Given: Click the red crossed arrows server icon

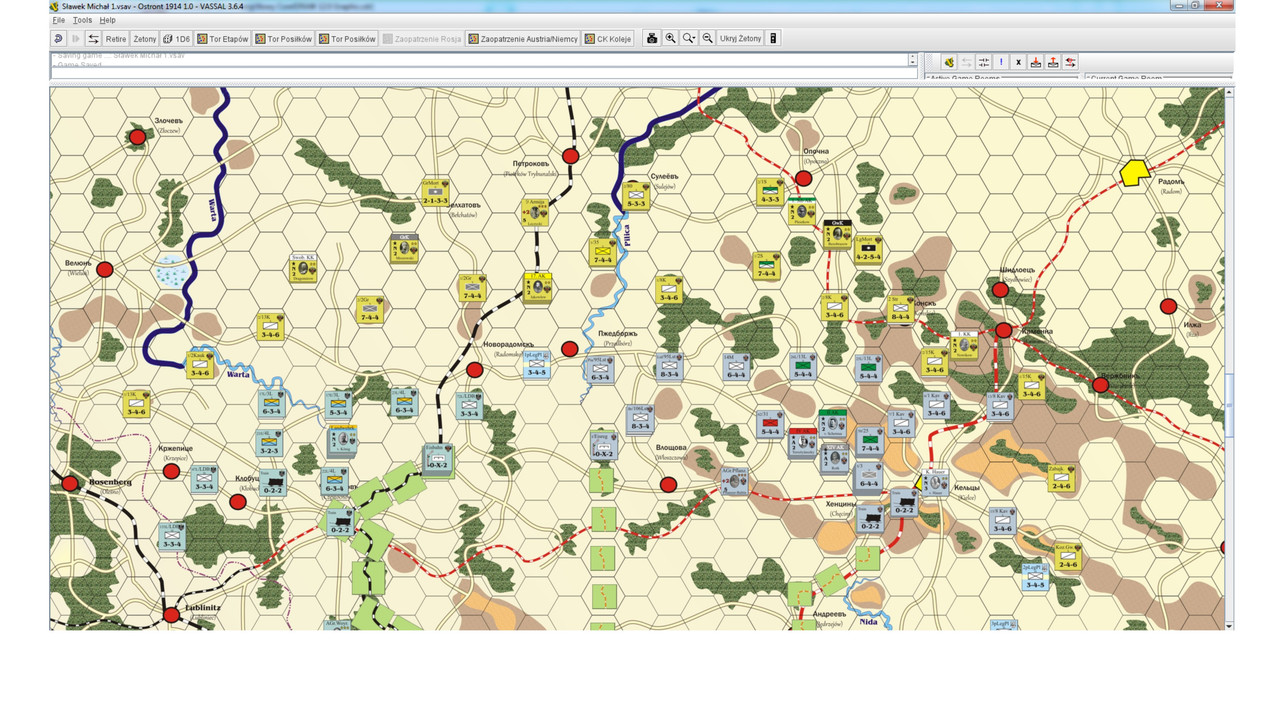Looking at the screenshot, I should (x=1071, y=62).
